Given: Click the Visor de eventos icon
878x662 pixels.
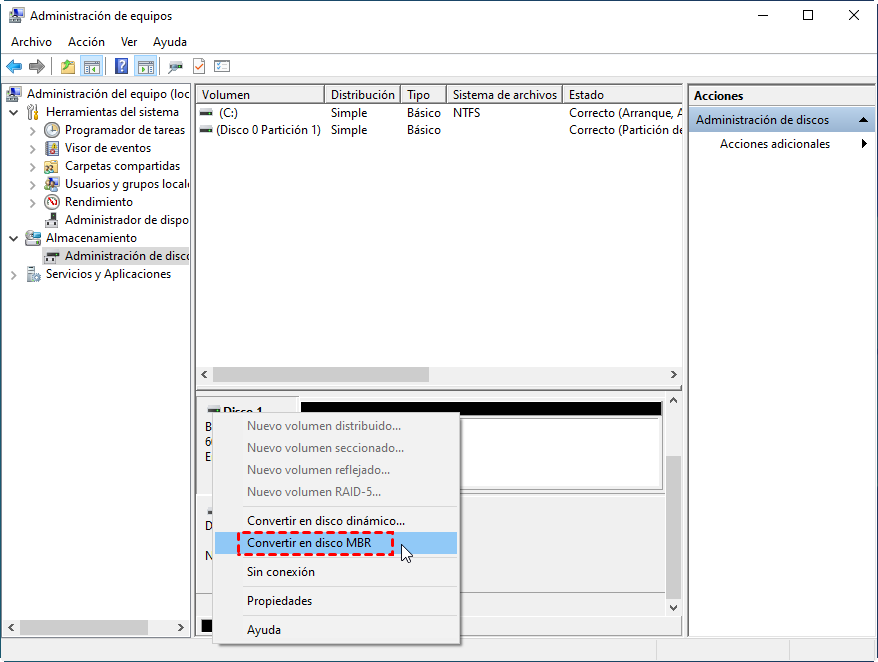Looking at the screenshot, I should coord(53,148).
